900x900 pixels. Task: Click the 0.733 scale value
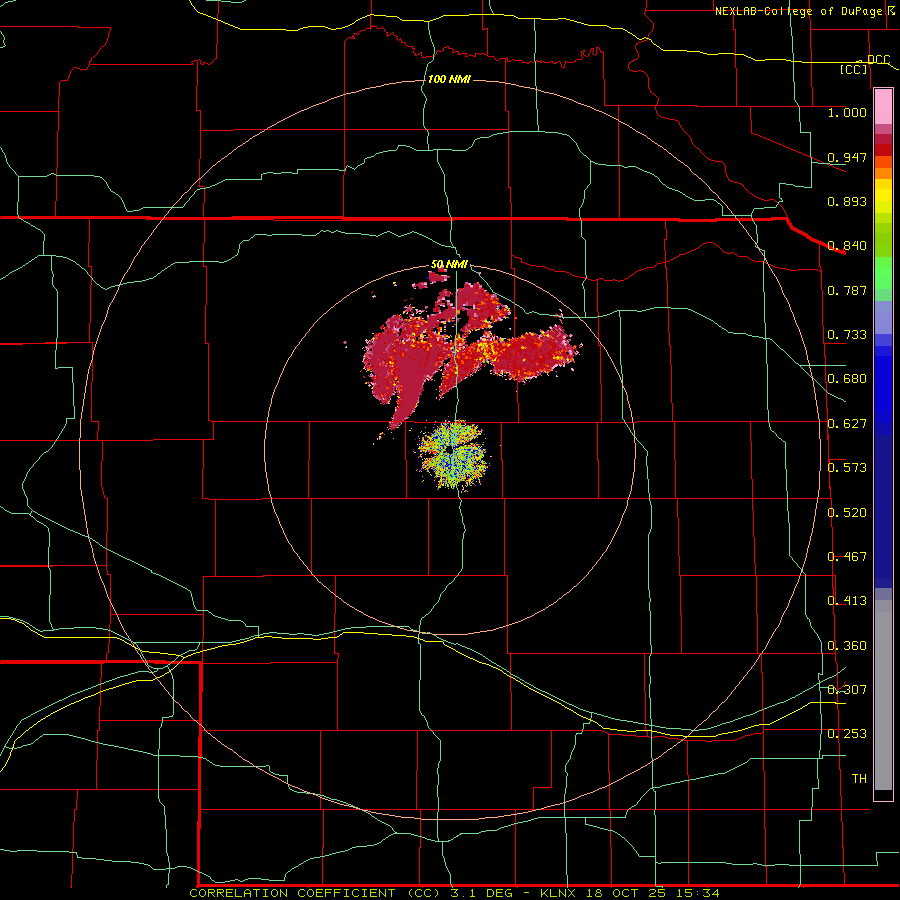[847, 335]
